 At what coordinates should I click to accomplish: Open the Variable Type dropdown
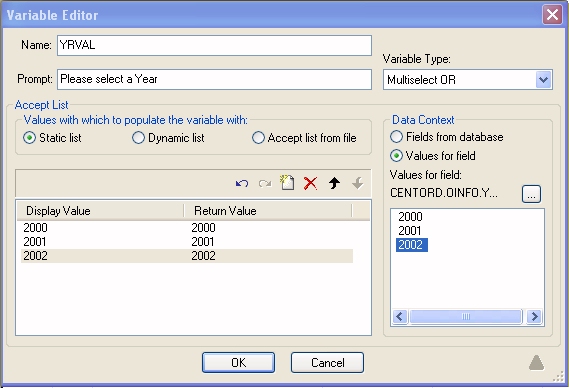click(543, 79)
